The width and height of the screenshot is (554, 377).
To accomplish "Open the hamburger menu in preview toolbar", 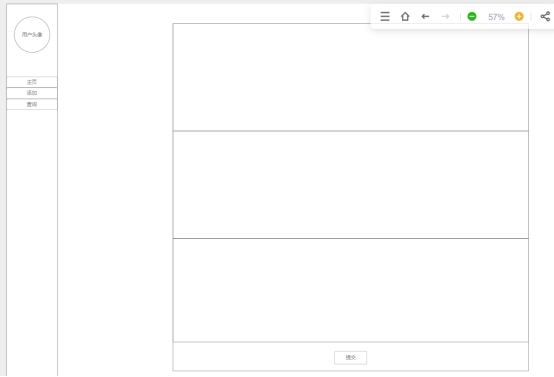I will click(385, 16).
